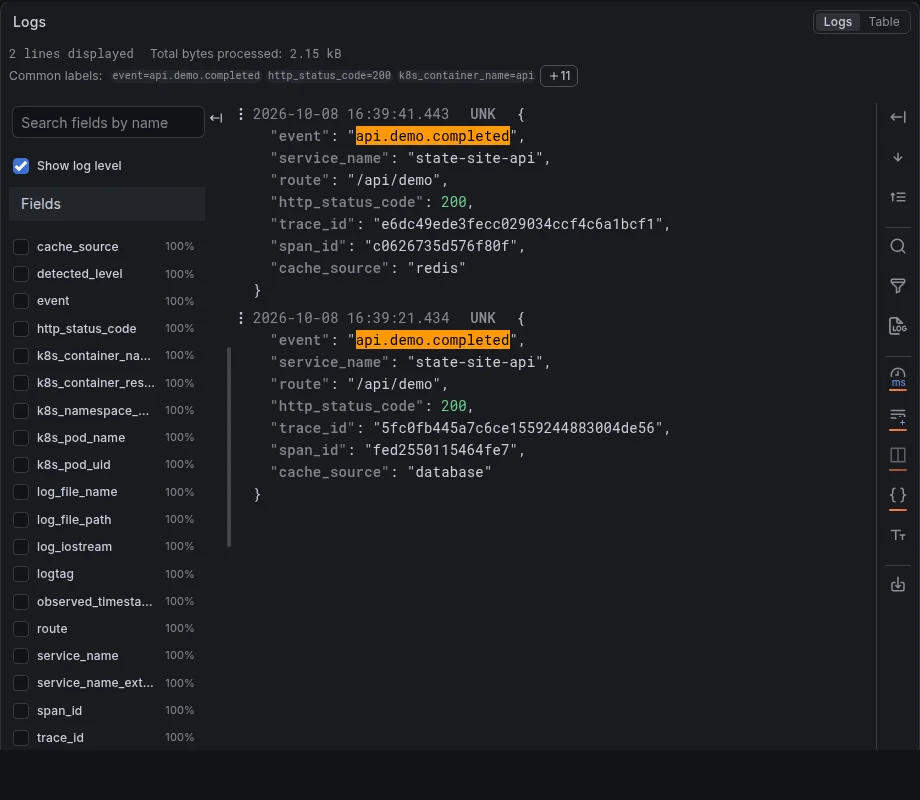Click the second log's highlighted api.demo.completed
The height and width of the screenshot is (800, 920).
(432, 340)
